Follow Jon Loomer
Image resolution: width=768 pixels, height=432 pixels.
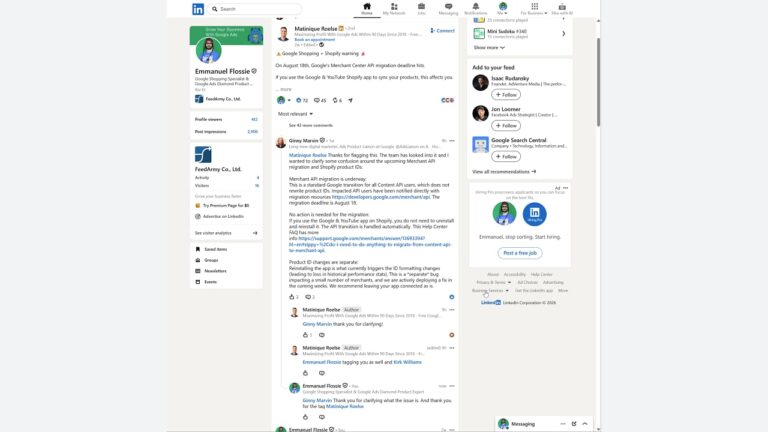click(x=506, y=126)
